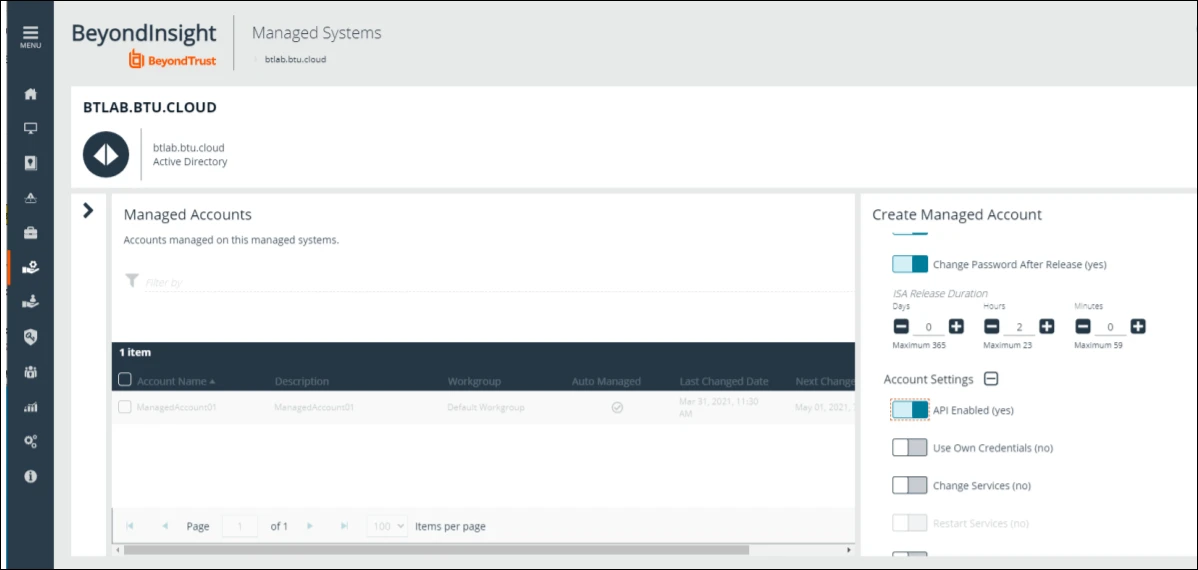Increase ISA release Days value
The width and height of the screenshot is (1198, 570).
point(957,327)
